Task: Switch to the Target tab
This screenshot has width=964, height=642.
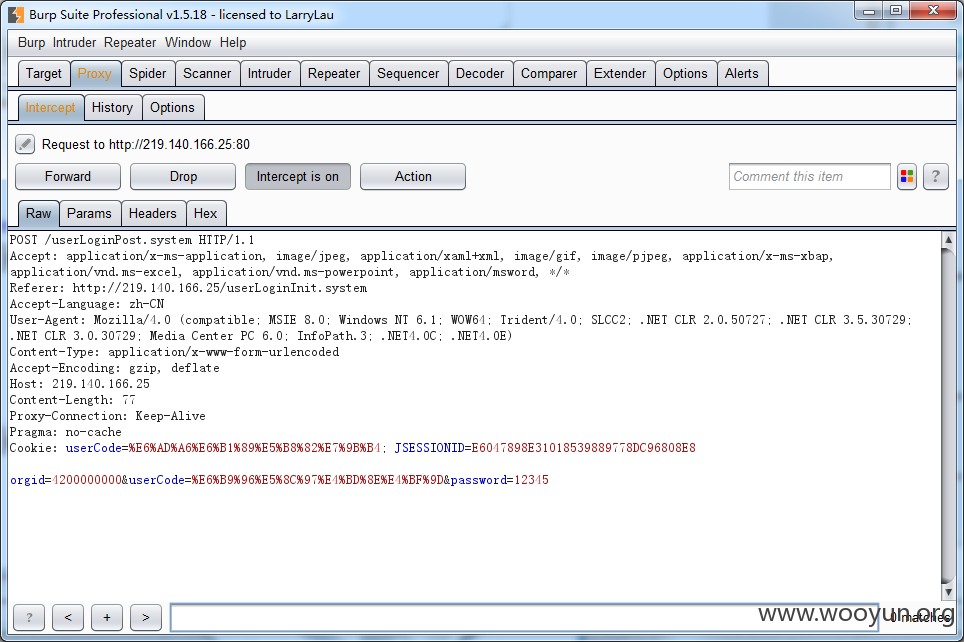Action: tap(44, 74)
